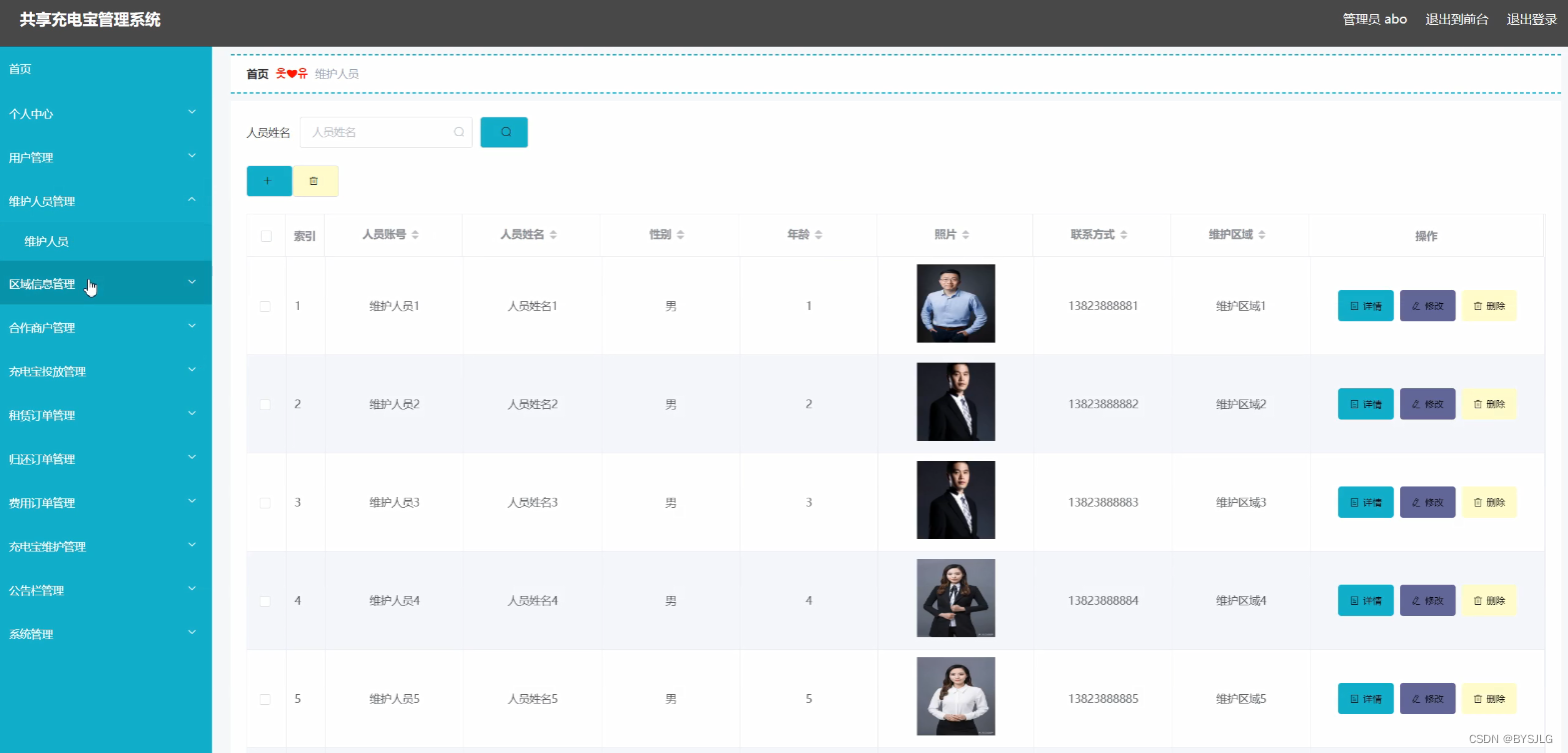Click 共享充电宝管理系统 title
1568x753 pixels.
coord(90,19)
